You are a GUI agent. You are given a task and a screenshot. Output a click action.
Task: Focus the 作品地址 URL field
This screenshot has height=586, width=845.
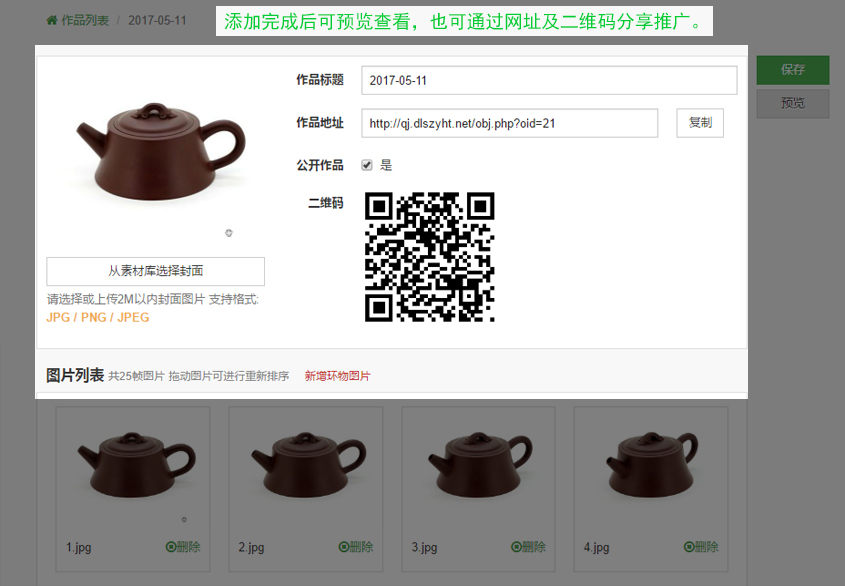[509, 123]
